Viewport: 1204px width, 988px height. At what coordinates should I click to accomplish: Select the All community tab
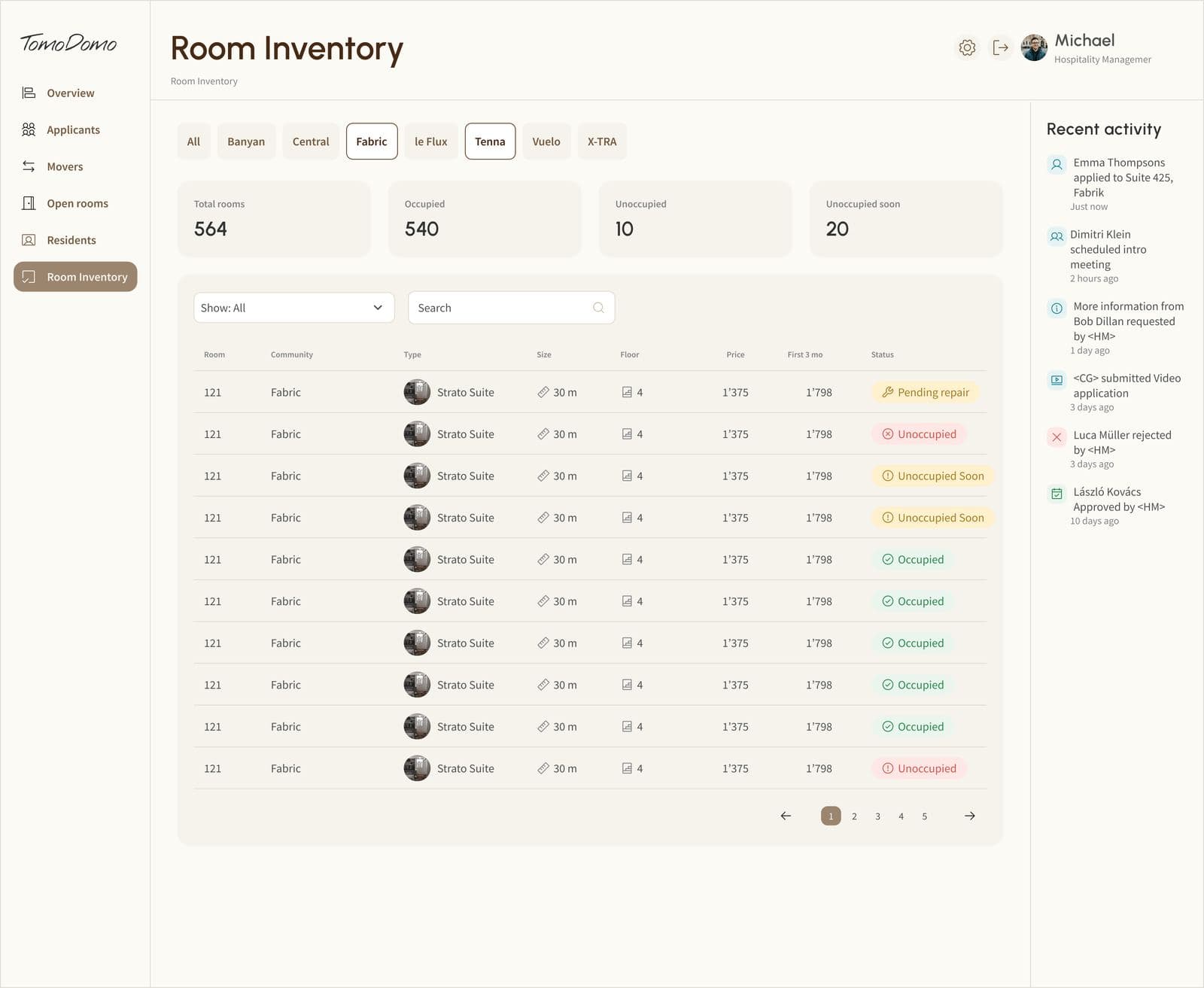pos(193,141)
